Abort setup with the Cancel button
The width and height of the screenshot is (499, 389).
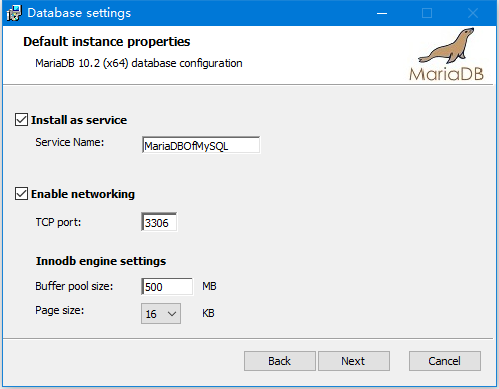[x=445, y=361]
